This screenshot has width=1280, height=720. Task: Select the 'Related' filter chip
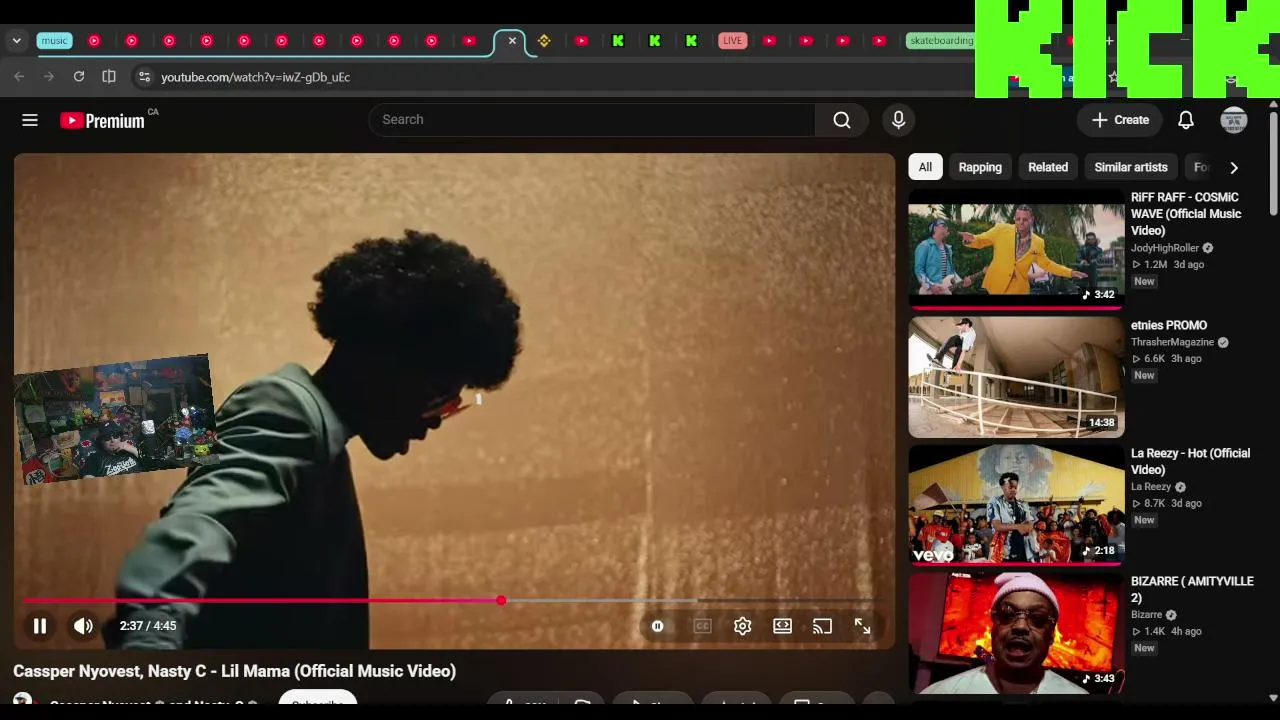click(1048, 167)
